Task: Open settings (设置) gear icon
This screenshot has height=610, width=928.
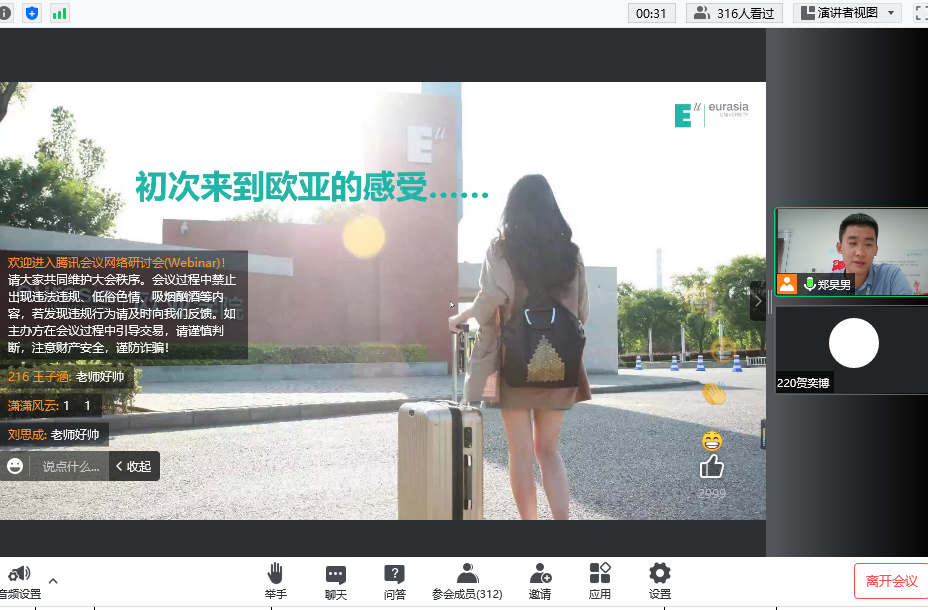Action: click(x=659, y=574)
